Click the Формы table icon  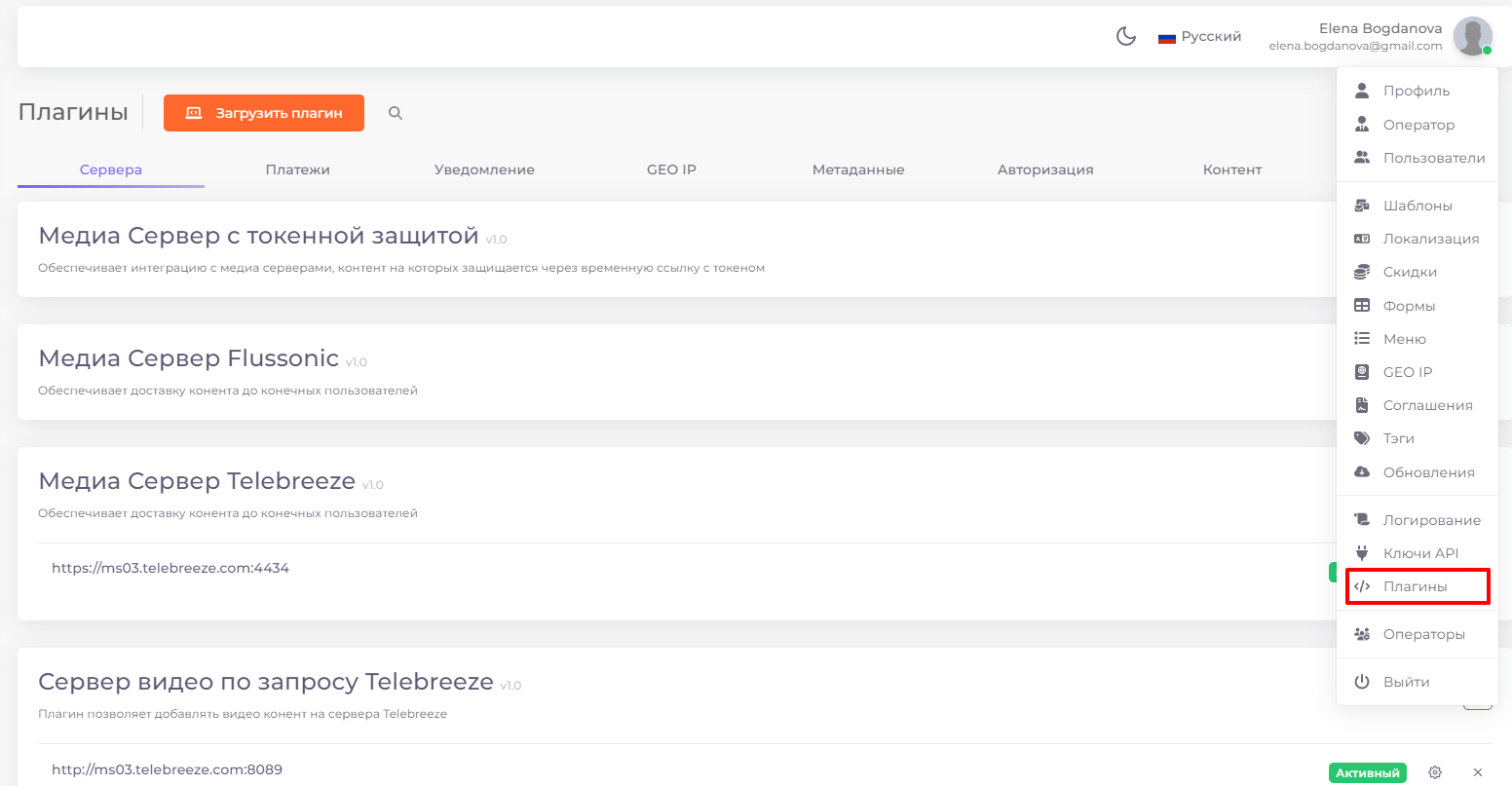1362,306
